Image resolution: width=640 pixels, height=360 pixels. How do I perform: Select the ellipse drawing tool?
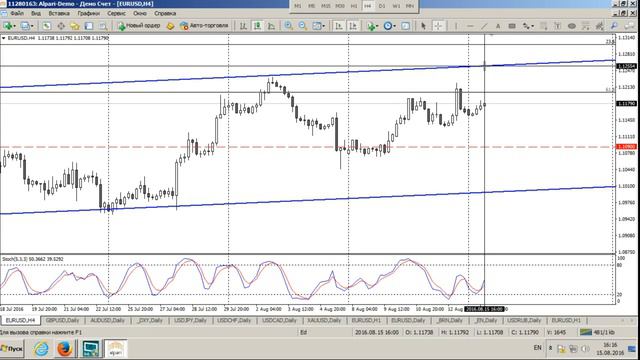(x=572, y=26)
